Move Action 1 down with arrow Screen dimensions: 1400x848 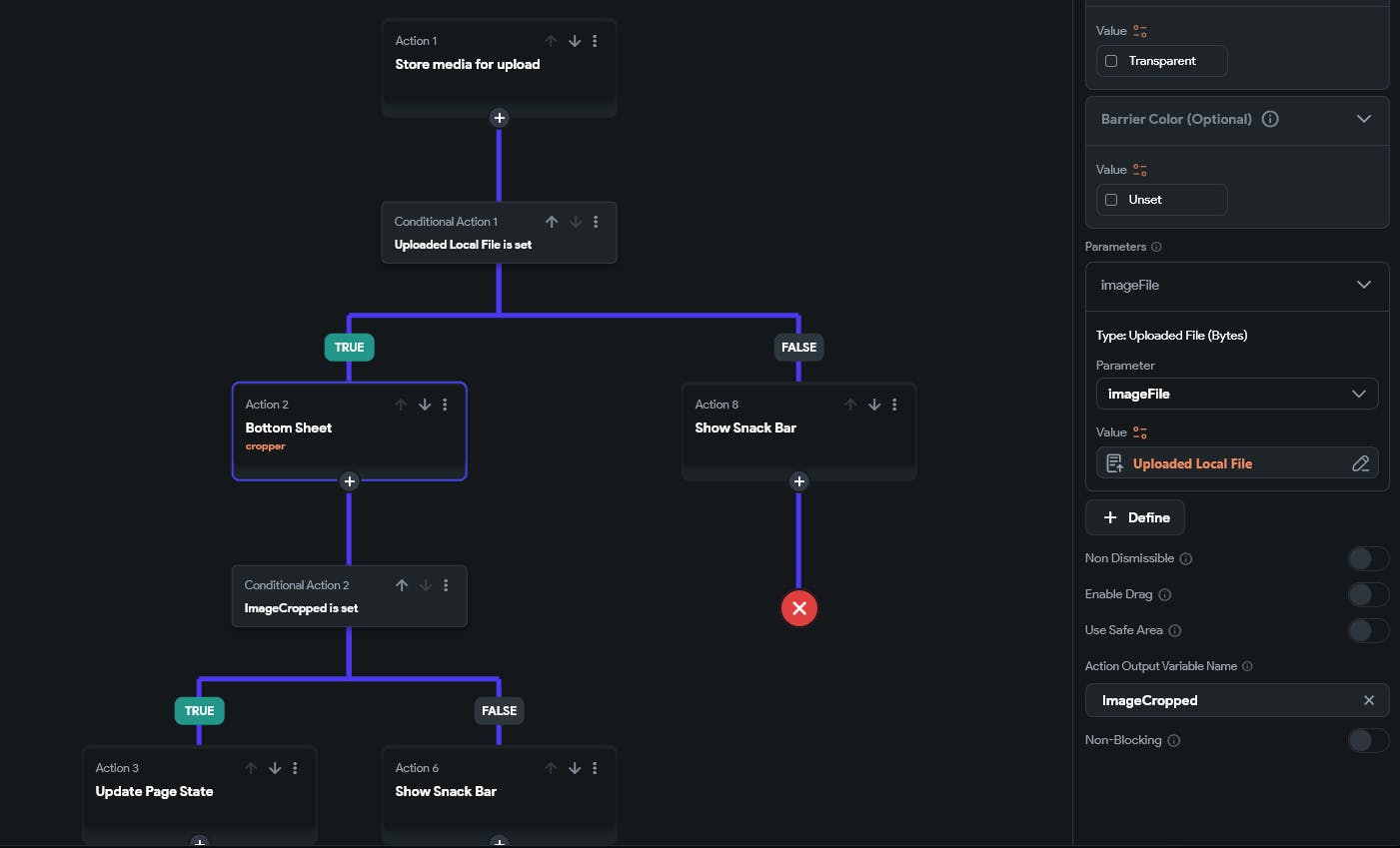575,41
